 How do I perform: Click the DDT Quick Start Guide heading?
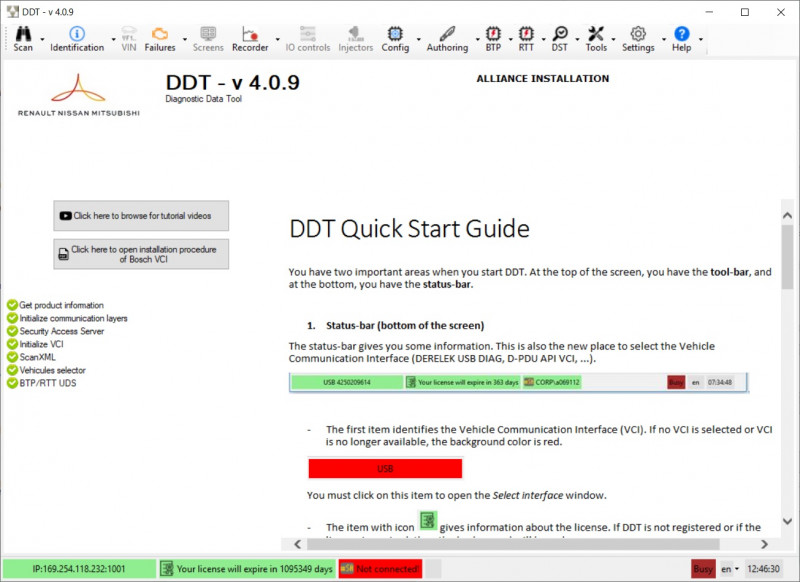[409, 229]
